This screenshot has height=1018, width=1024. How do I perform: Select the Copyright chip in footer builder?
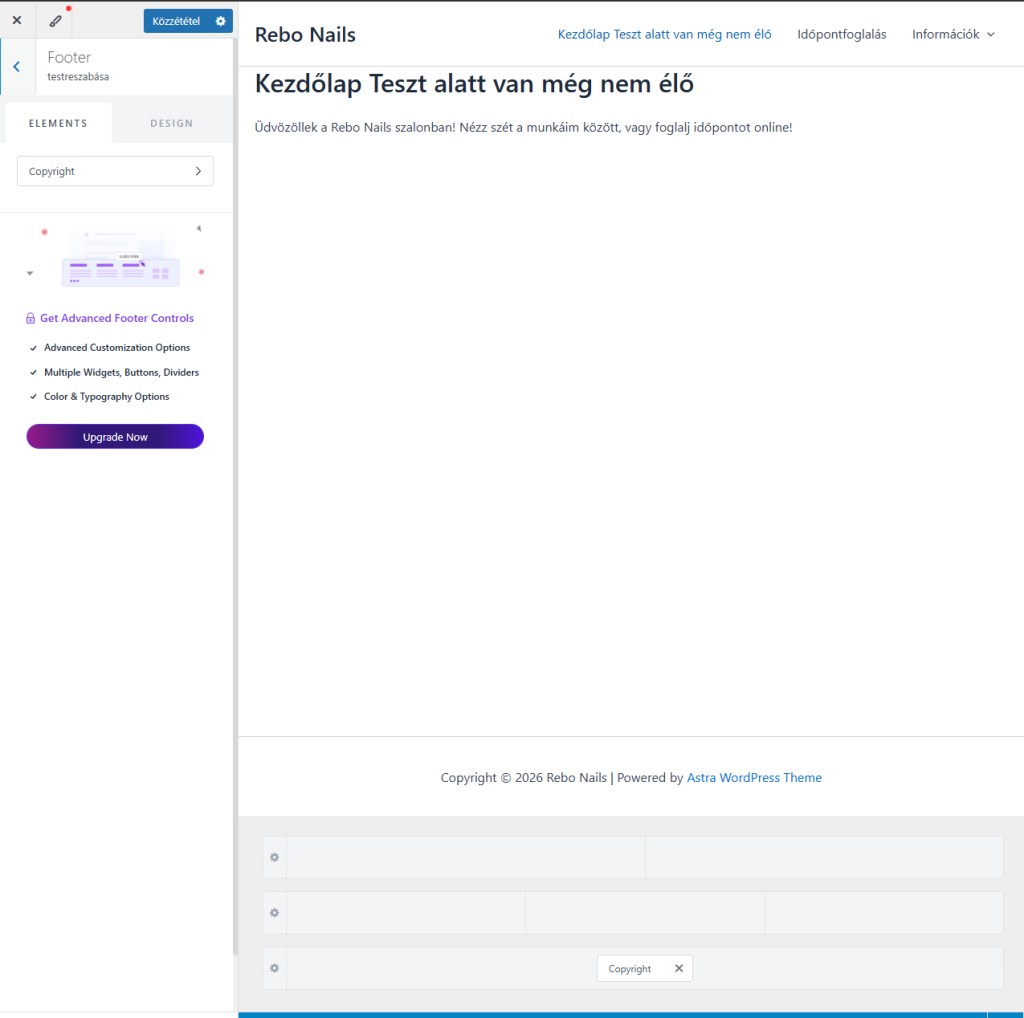tap(629, 968)
